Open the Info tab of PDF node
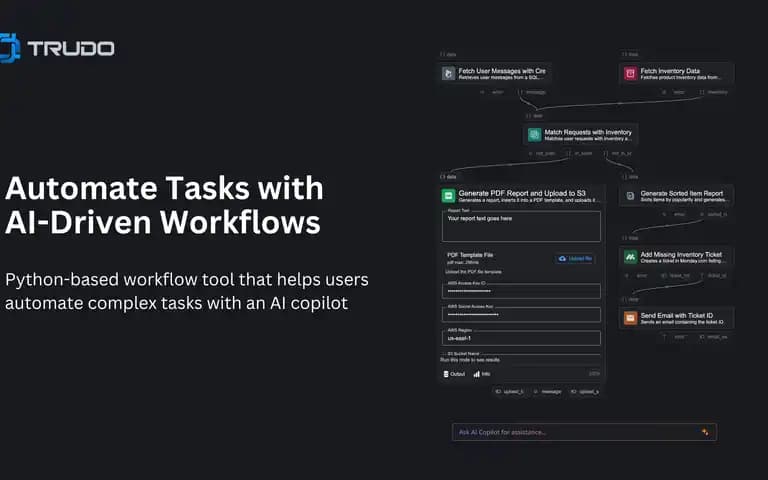768x480 pixels. [x=482, y=374]
